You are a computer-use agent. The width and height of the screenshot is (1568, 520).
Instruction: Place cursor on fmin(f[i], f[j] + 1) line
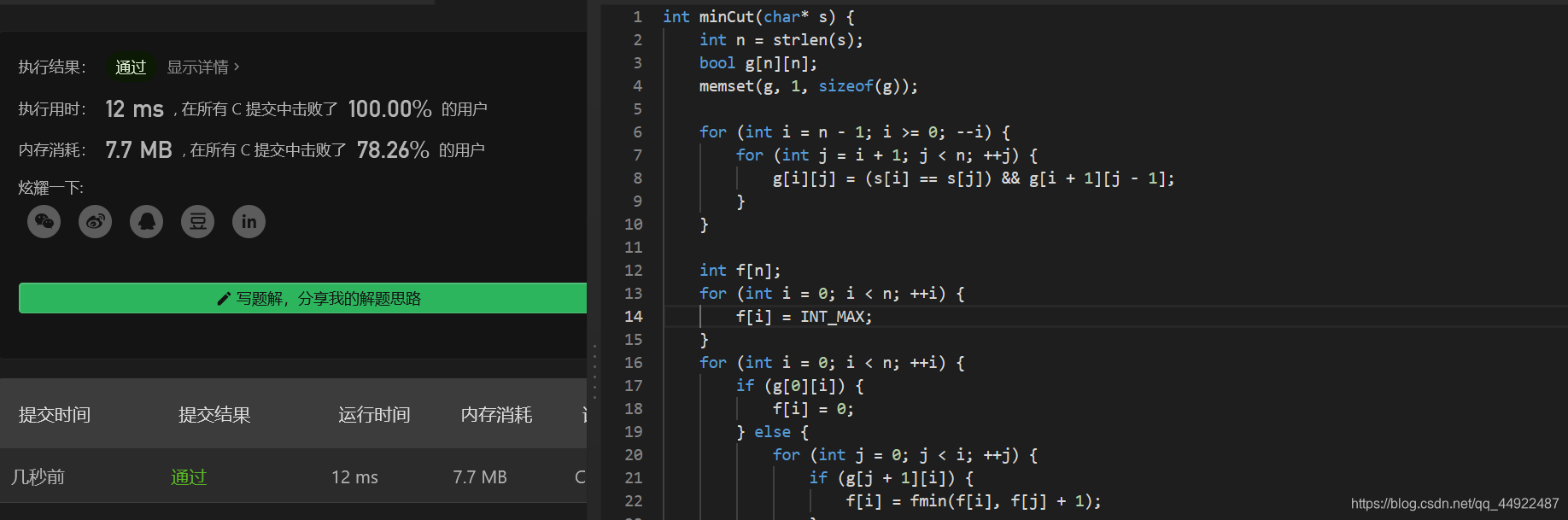point(974,501)
